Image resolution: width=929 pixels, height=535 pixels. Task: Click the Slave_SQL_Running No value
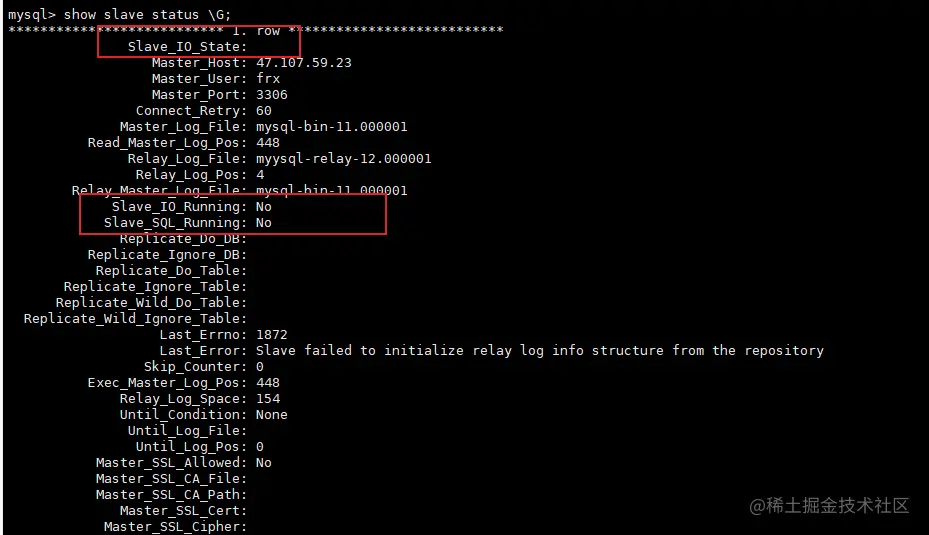264,223
